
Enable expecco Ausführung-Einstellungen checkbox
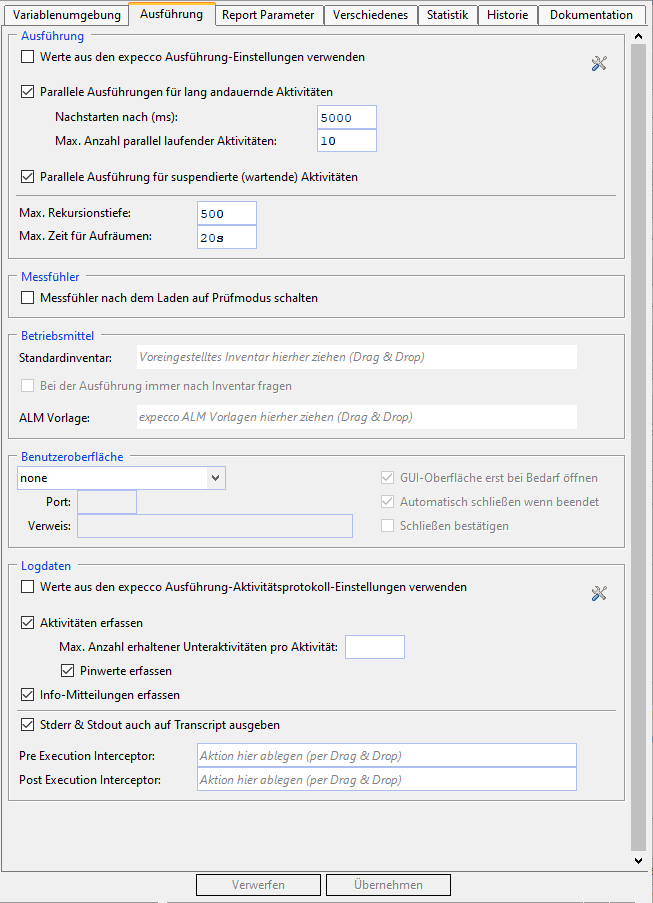click(x=28, y=58)
